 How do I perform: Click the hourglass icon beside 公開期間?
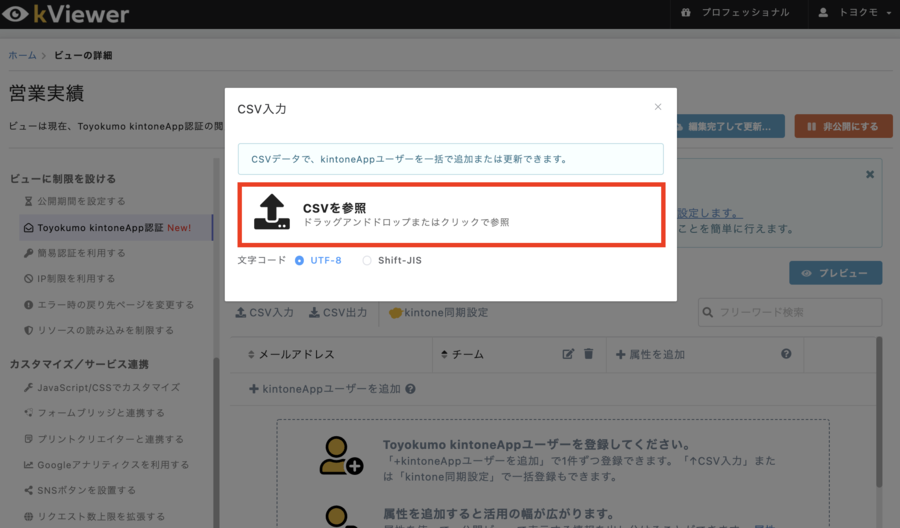coord(28,201)
